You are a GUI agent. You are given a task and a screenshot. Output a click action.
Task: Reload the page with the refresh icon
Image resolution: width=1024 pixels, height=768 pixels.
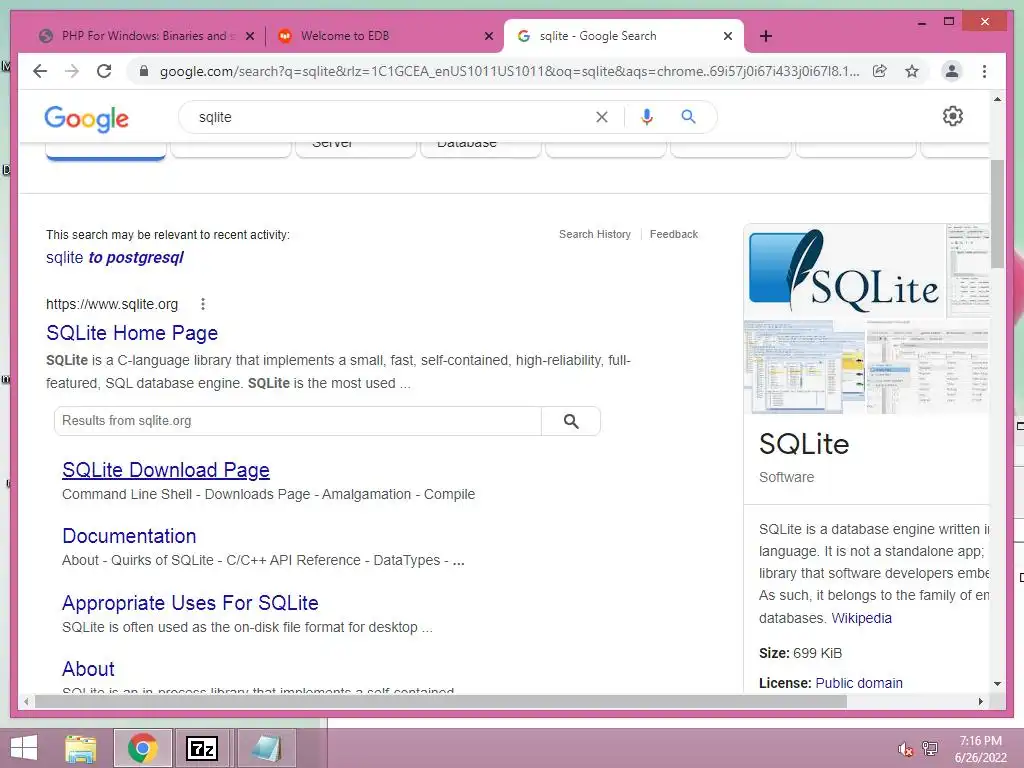(x=104, y=71)
